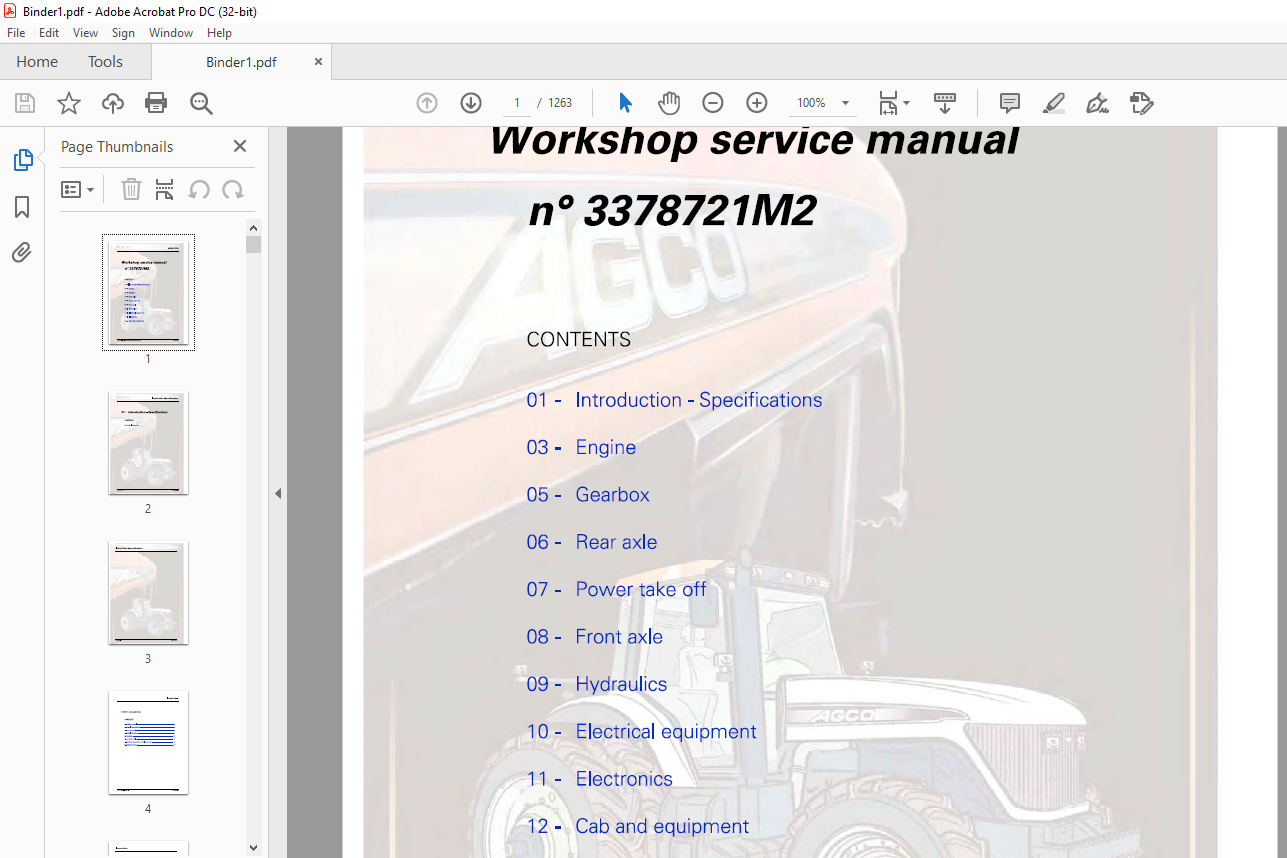This screenshot has height=858, width=1287.
Task: Click the upload to cloud icon
Action: pos(113,103)
